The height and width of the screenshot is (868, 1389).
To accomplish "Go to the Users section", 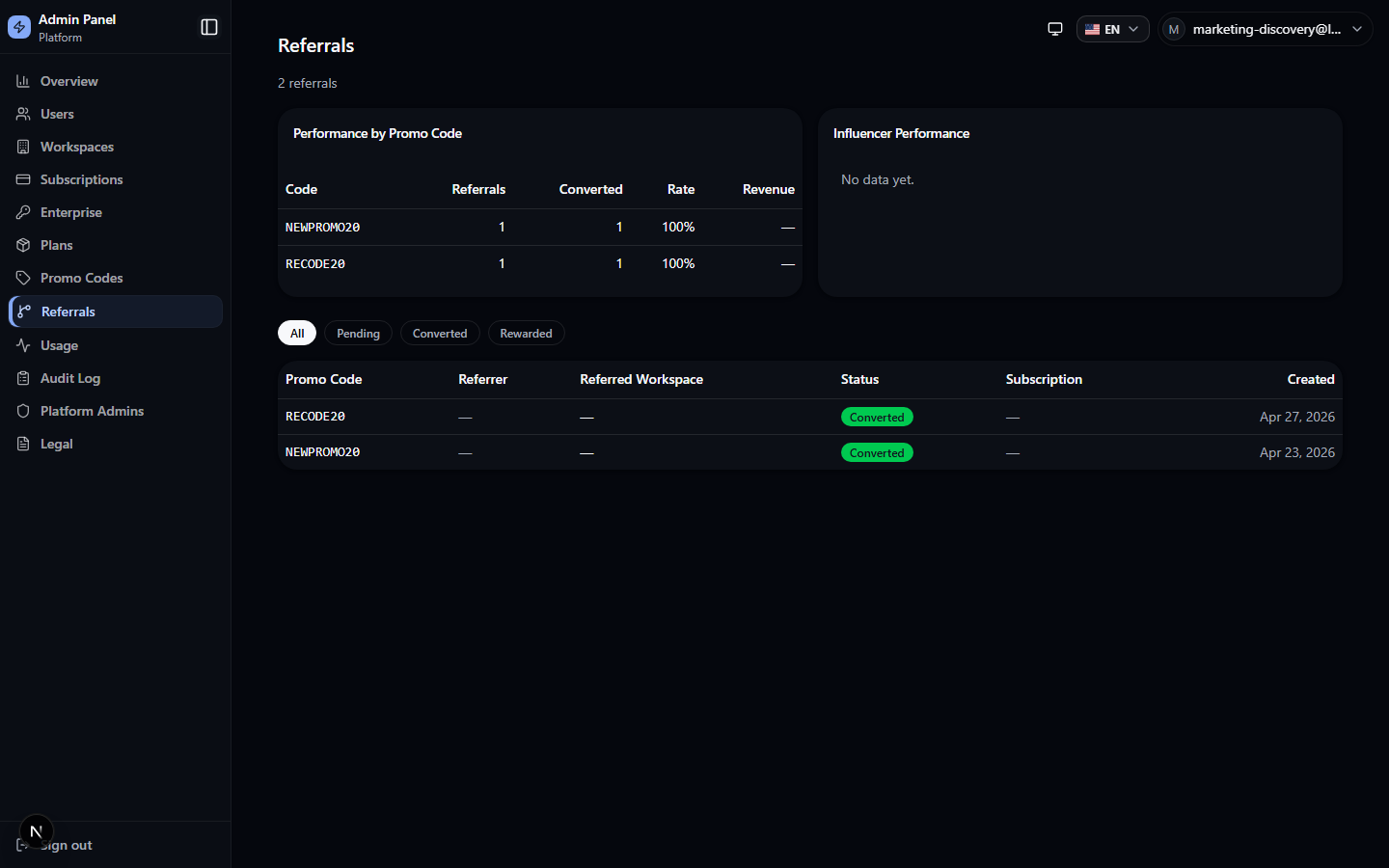I will pos(116,114).
